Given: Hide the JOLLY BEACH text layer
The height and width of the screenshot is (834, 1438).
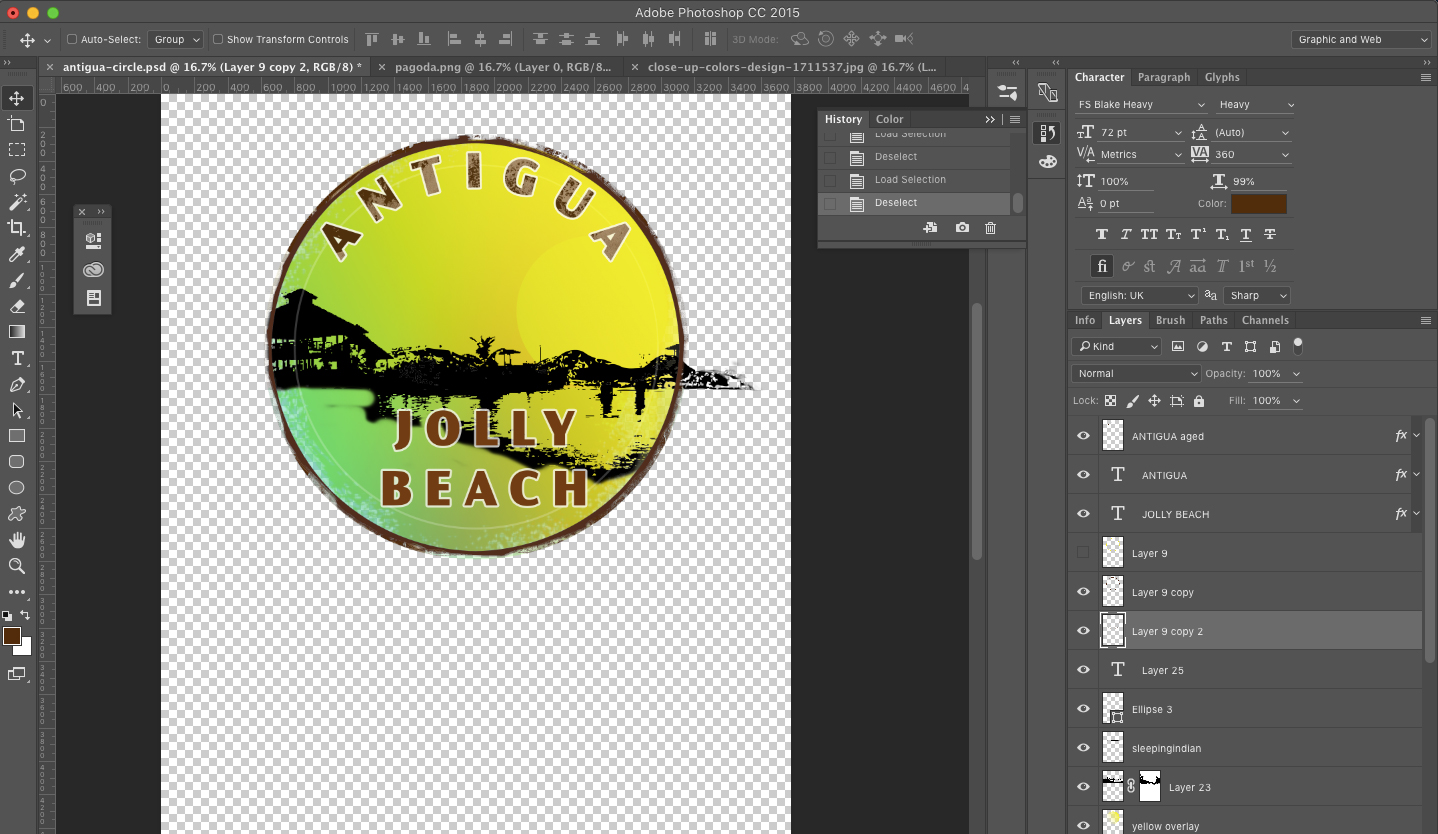Looking at the screenshot, I should click(x=1083, y=514).
